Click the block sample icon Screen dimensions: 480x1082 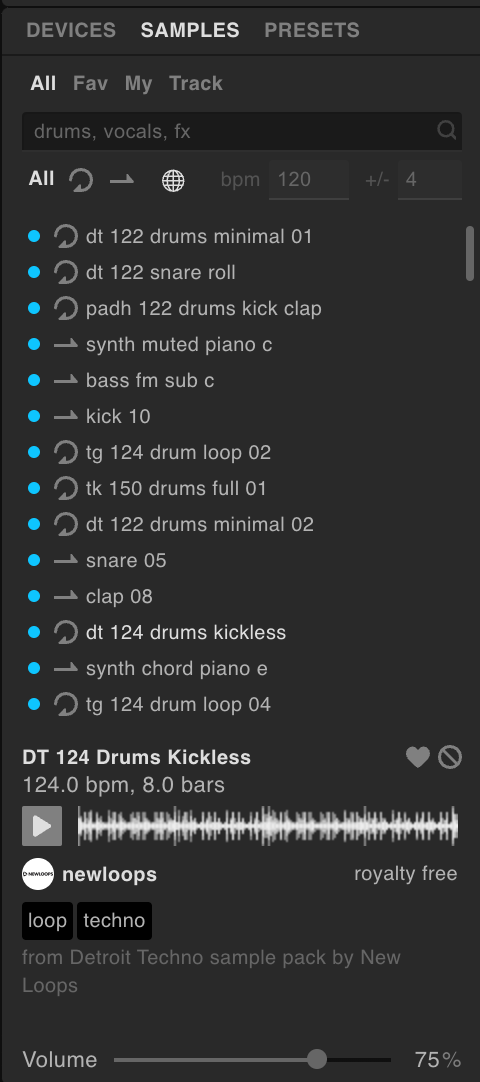click(x=450, y=758)
